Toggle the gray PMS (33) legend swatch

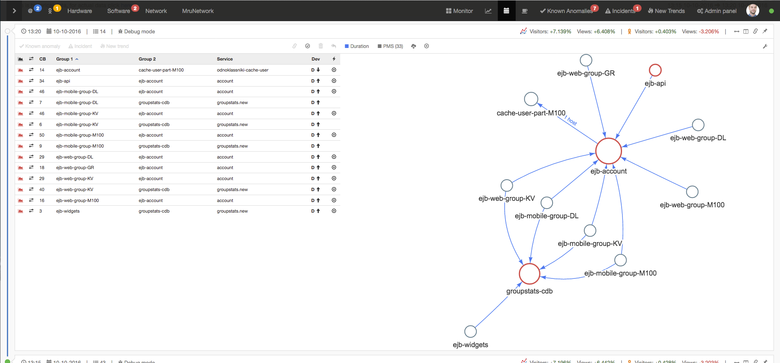coord(380,46)
